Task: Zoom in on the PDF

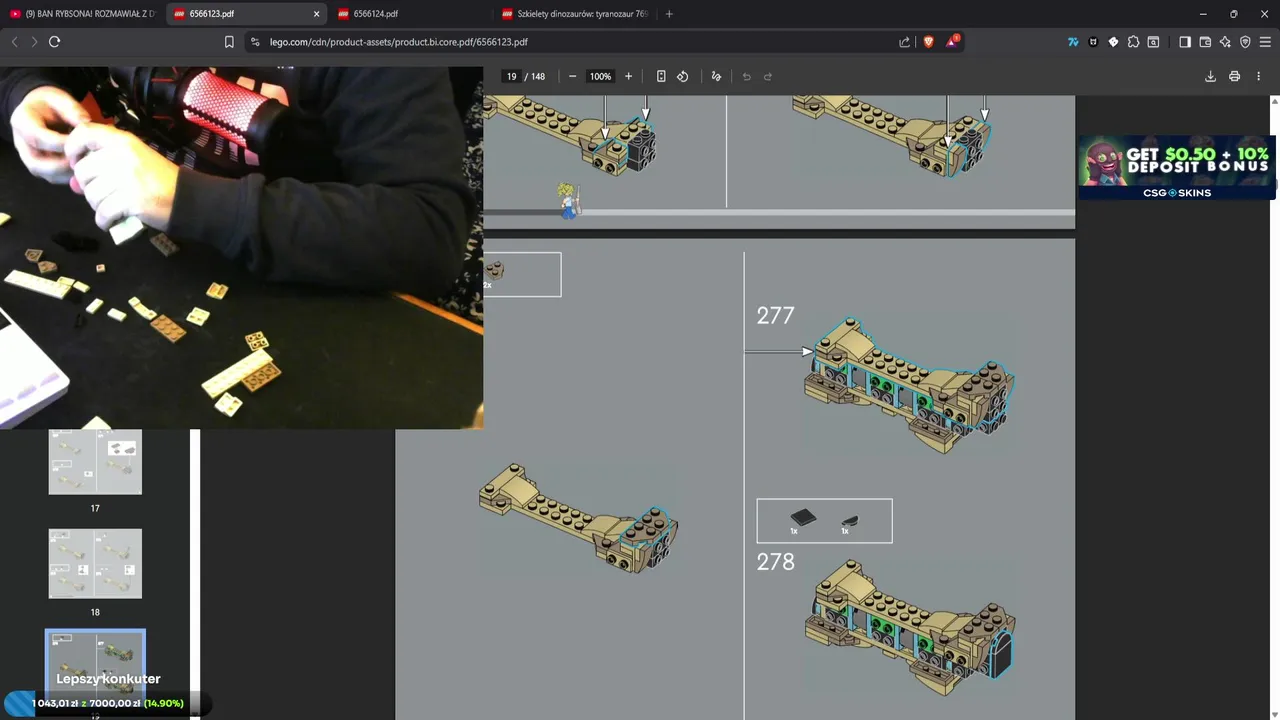Action: click(628, 76)
